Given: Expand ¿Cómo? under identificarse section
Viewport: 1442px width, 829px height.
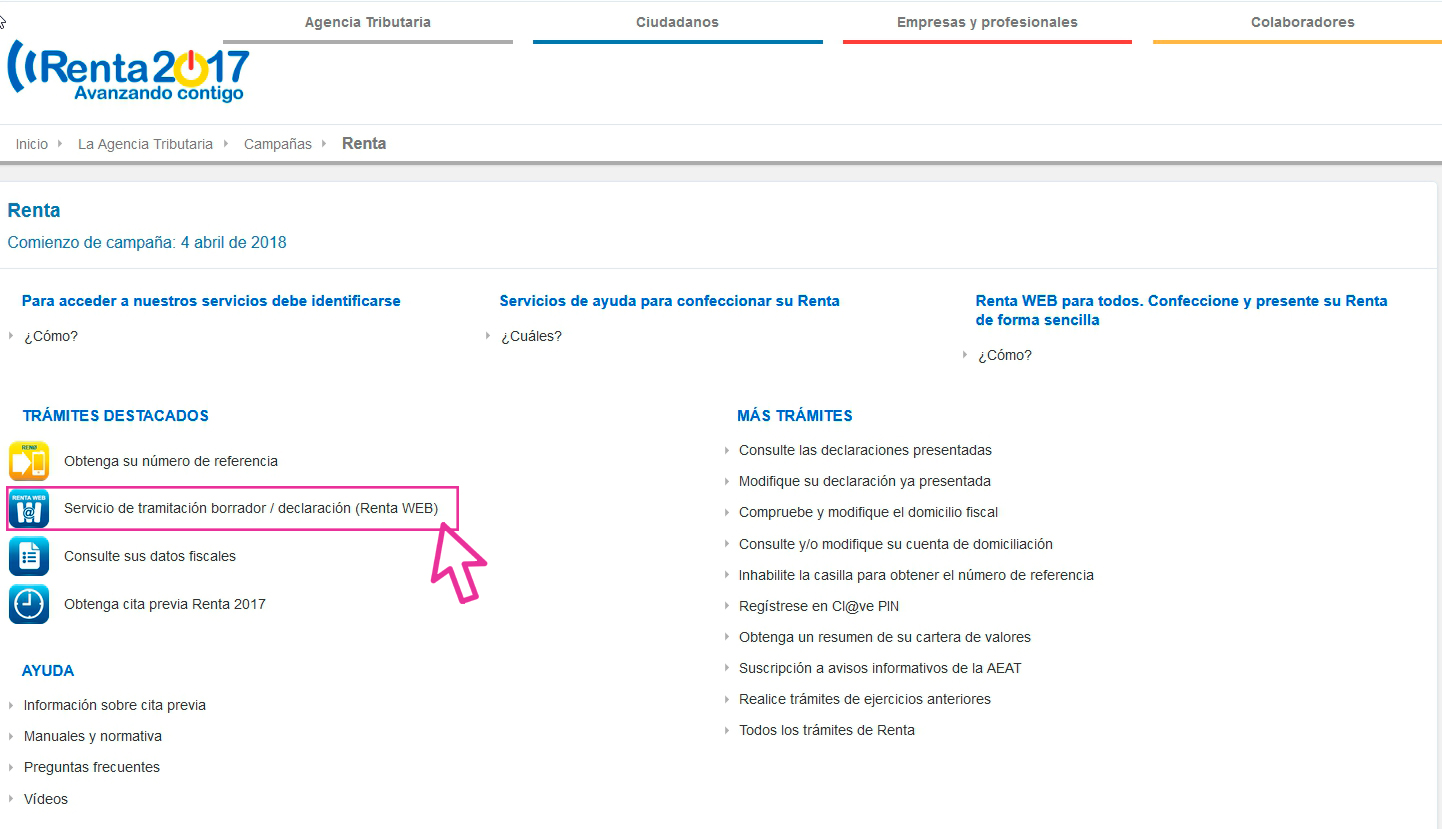Looking at the screenshot, I should pyautogui.click(x=51, y=336).
